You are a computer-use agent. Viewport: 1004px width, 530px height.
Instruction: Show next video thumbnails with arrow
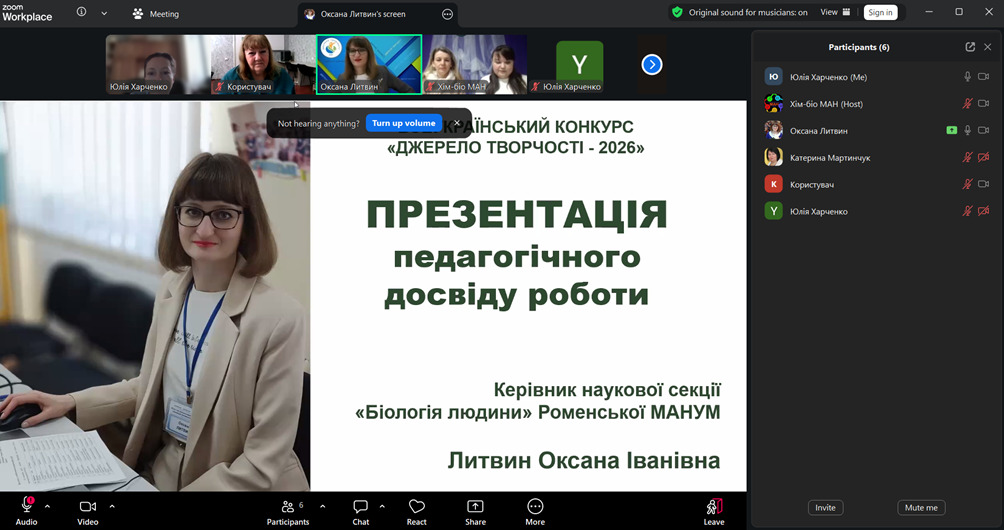coord(652,64)
